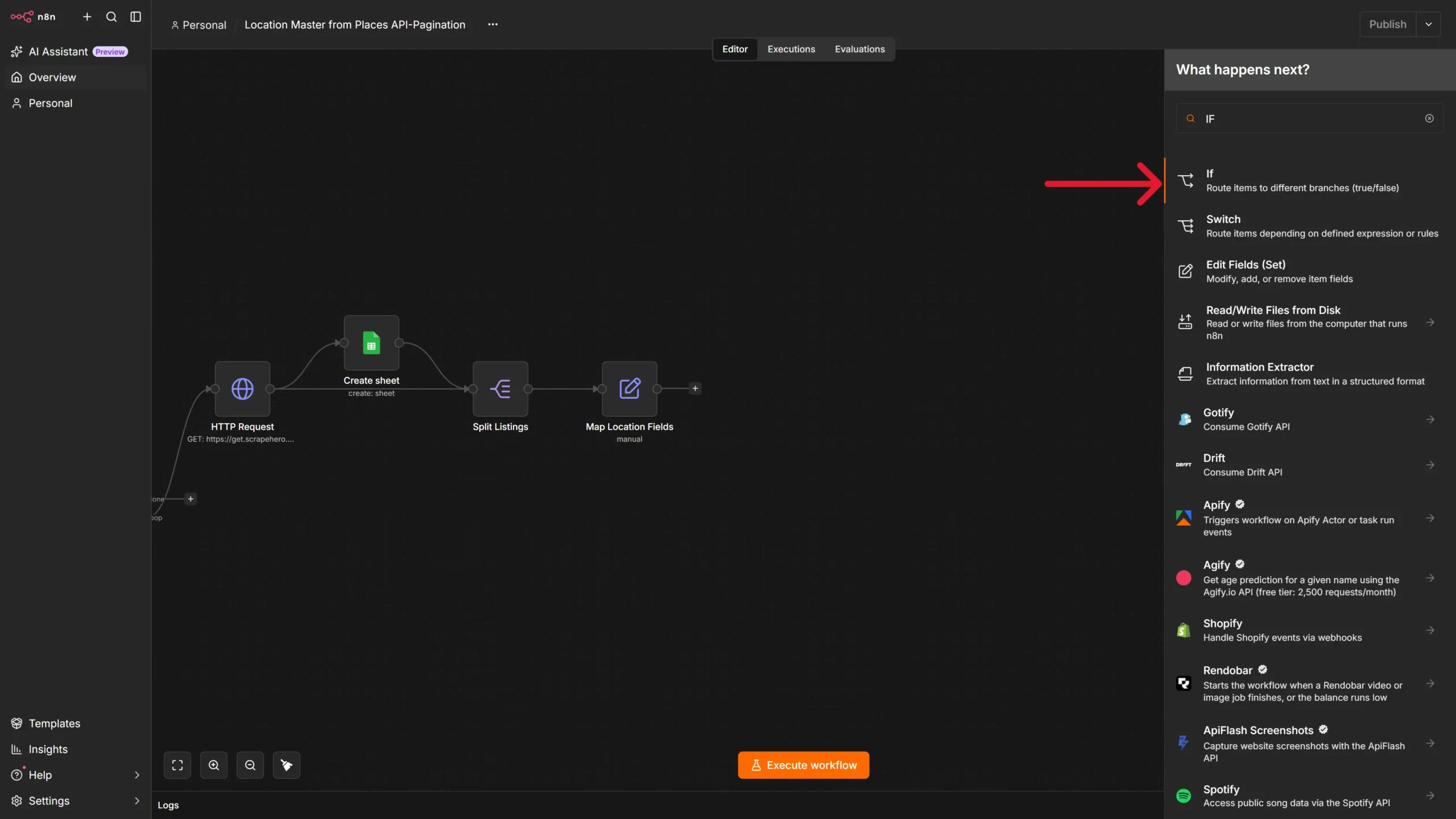Select the Shopify node
The width and height of the screenshot is (1456, 819).
1309,630
